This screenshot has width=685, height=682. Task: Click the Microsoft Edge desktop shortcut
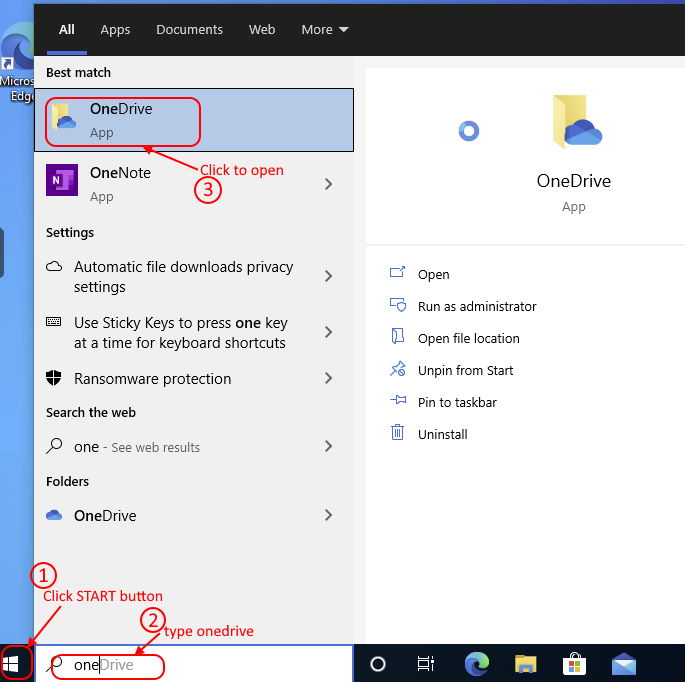tap(17, 61)
